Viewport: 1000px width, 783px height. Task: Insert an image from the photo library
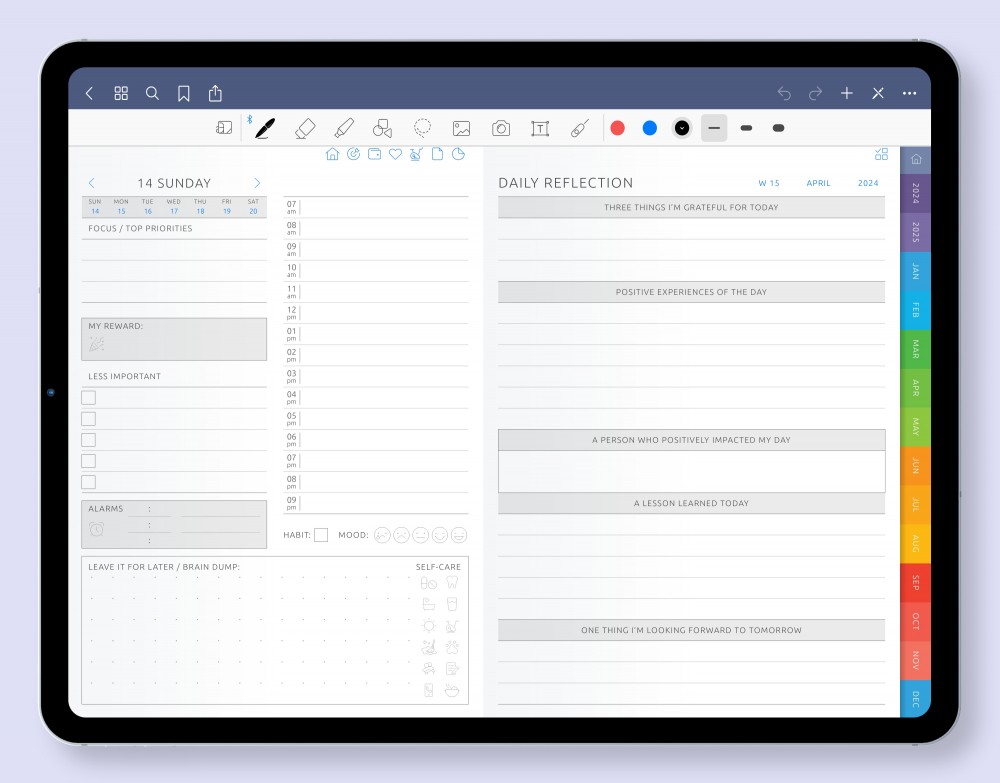(x=461, y=128)
